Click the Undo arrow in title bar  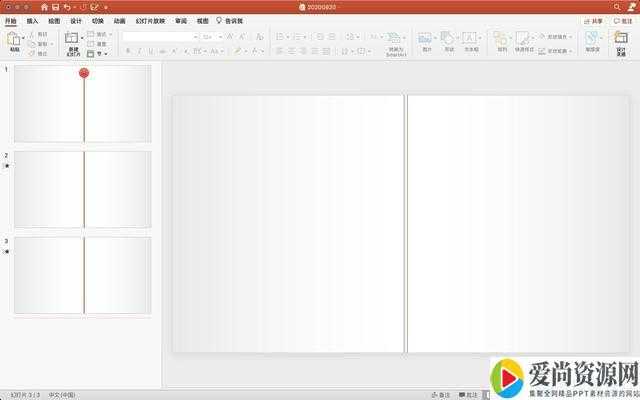click(x=67, y=7)
